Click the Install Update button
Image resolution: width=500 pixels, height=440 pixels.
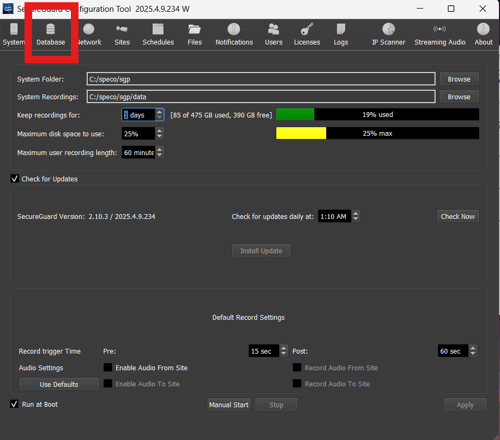pos(261,251)
